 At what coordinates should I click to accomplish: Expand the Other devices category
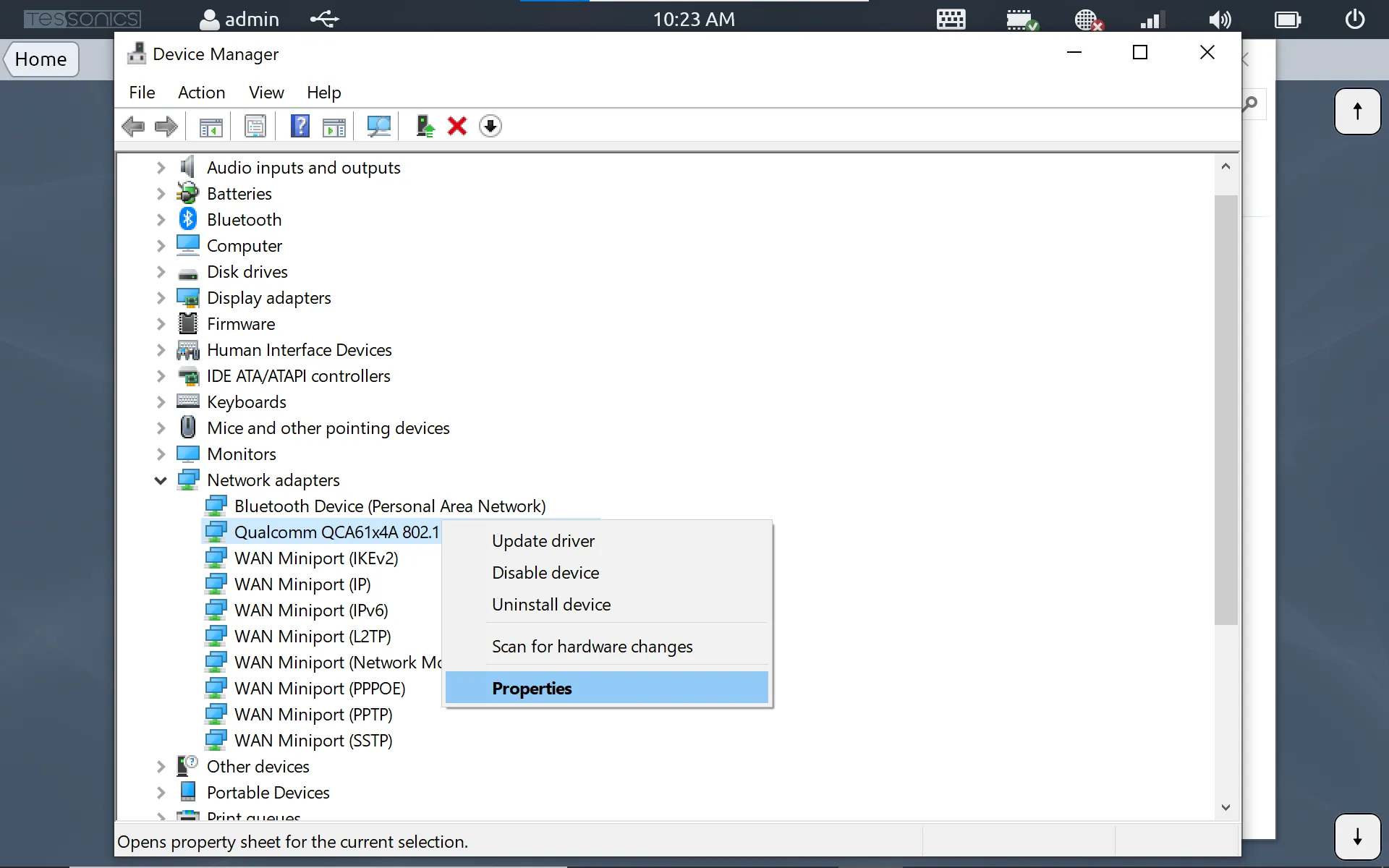161,767
